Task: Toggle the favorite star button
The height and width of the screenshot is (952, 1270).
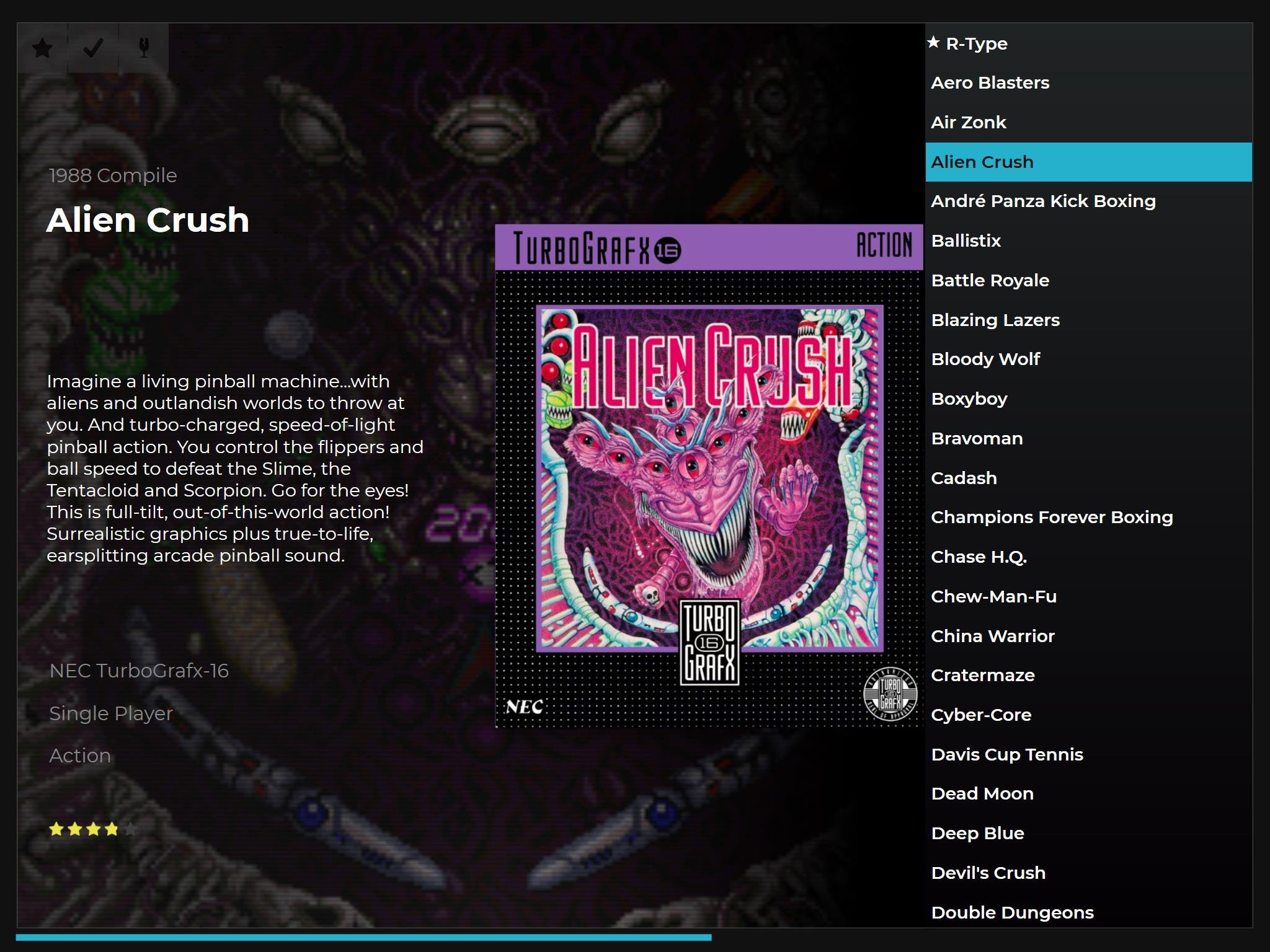Action: [42, 48]
